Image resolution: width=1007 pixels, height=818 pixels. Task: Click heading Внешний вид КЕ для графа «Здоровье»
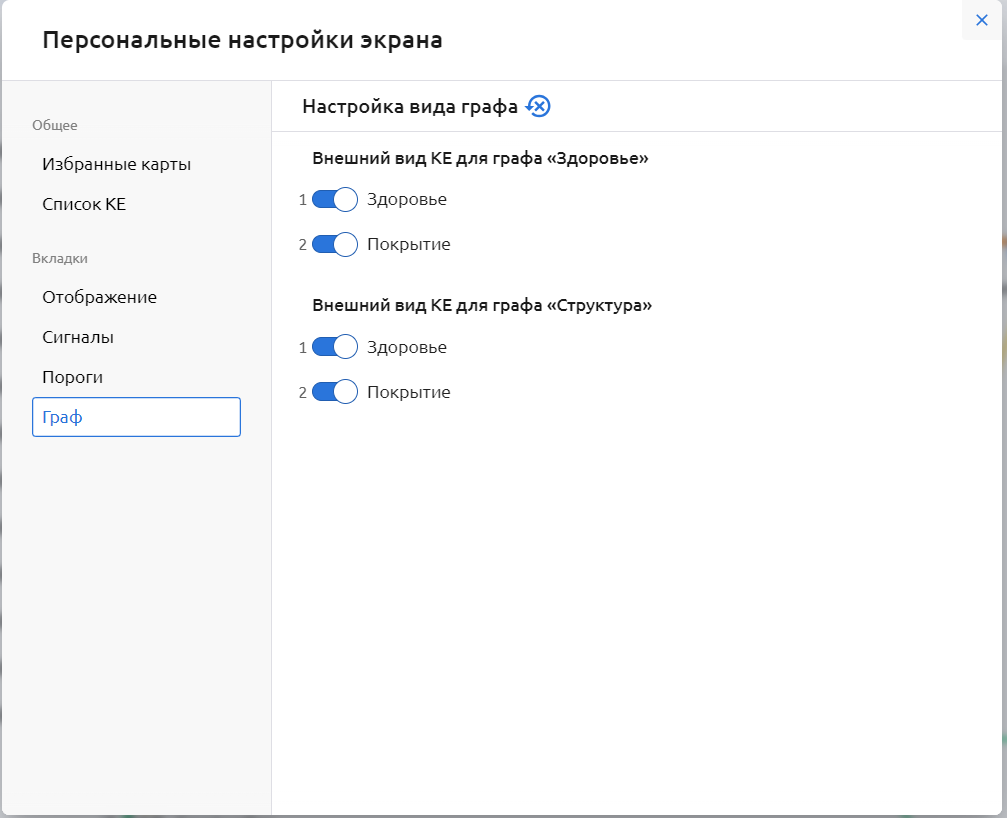point(480,158)
